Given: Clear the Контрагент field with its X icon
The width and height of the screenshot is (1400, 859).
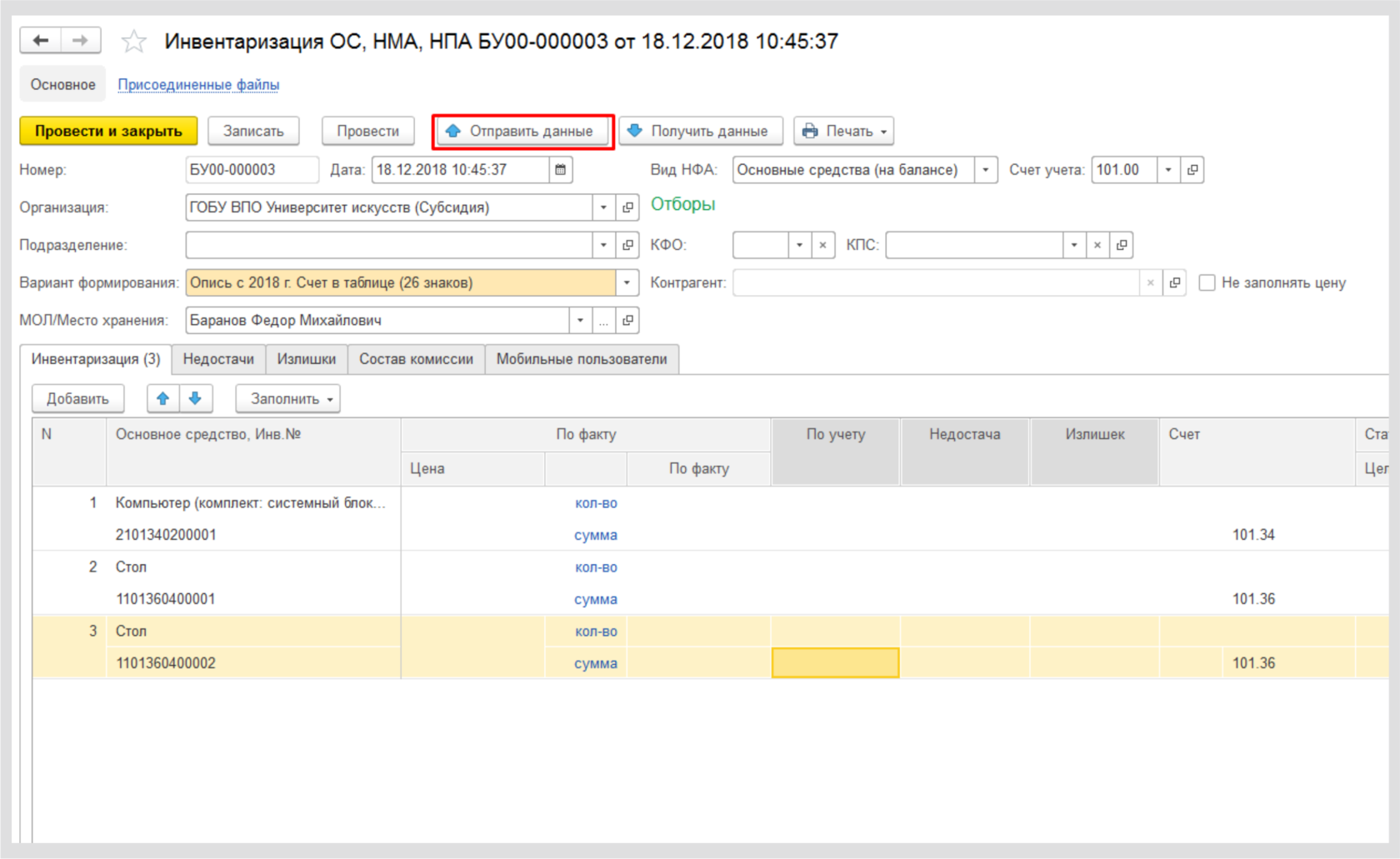Looking at the screenshot, I should (x=1150, y=282).
